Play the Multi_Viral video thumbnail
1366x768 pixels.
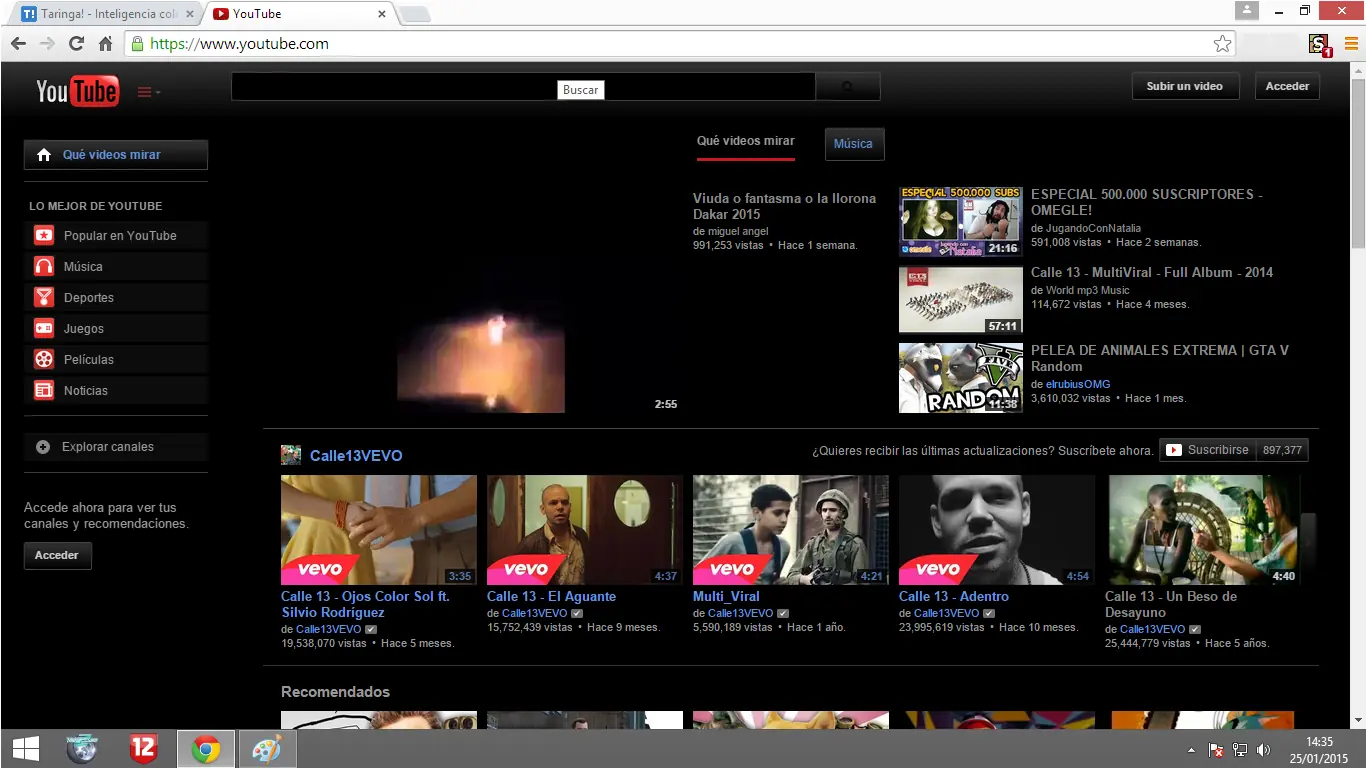tap(791, 530)
